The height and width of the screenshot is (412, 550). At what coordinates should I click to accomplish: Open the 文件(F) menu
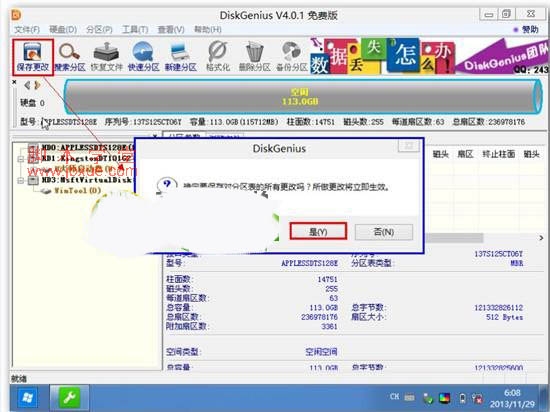tap(27, 30)
